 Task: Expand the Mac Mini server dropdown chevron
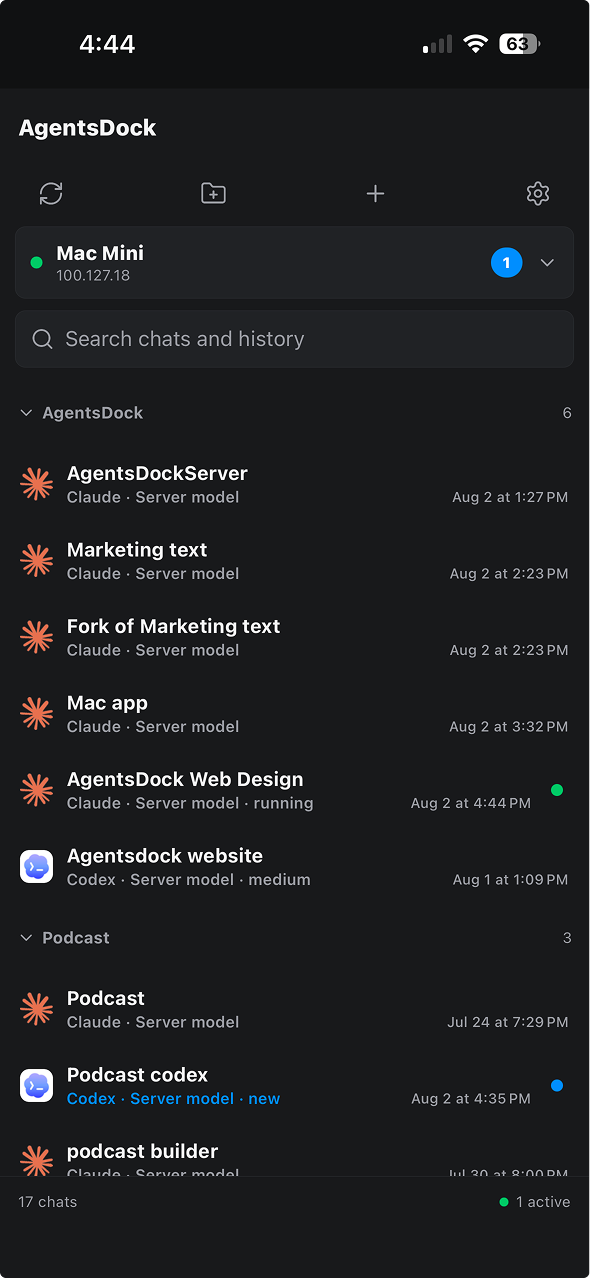pyautogui.click(x=547, y=263)
